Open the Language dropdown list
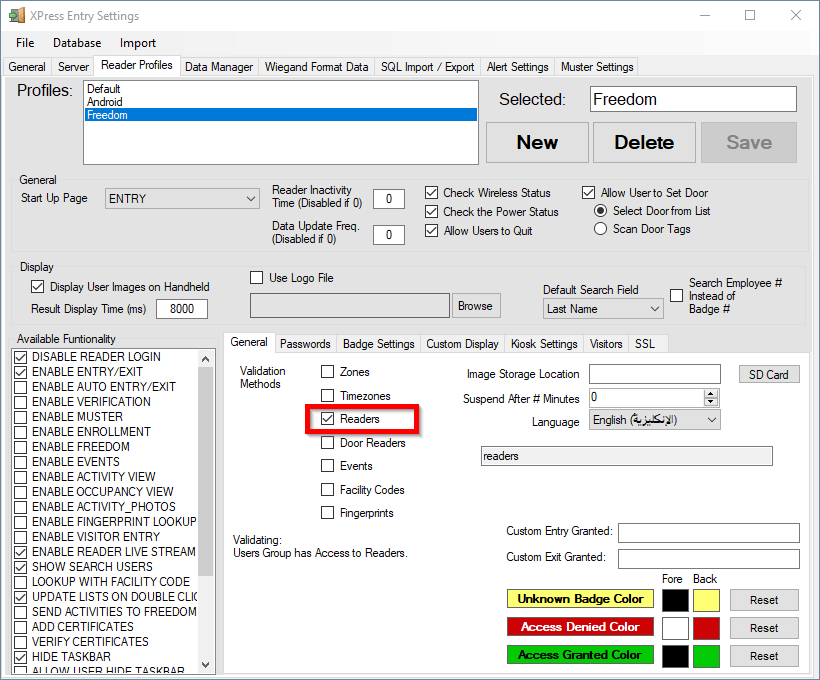The image size is (820, 680). [711, 421]
